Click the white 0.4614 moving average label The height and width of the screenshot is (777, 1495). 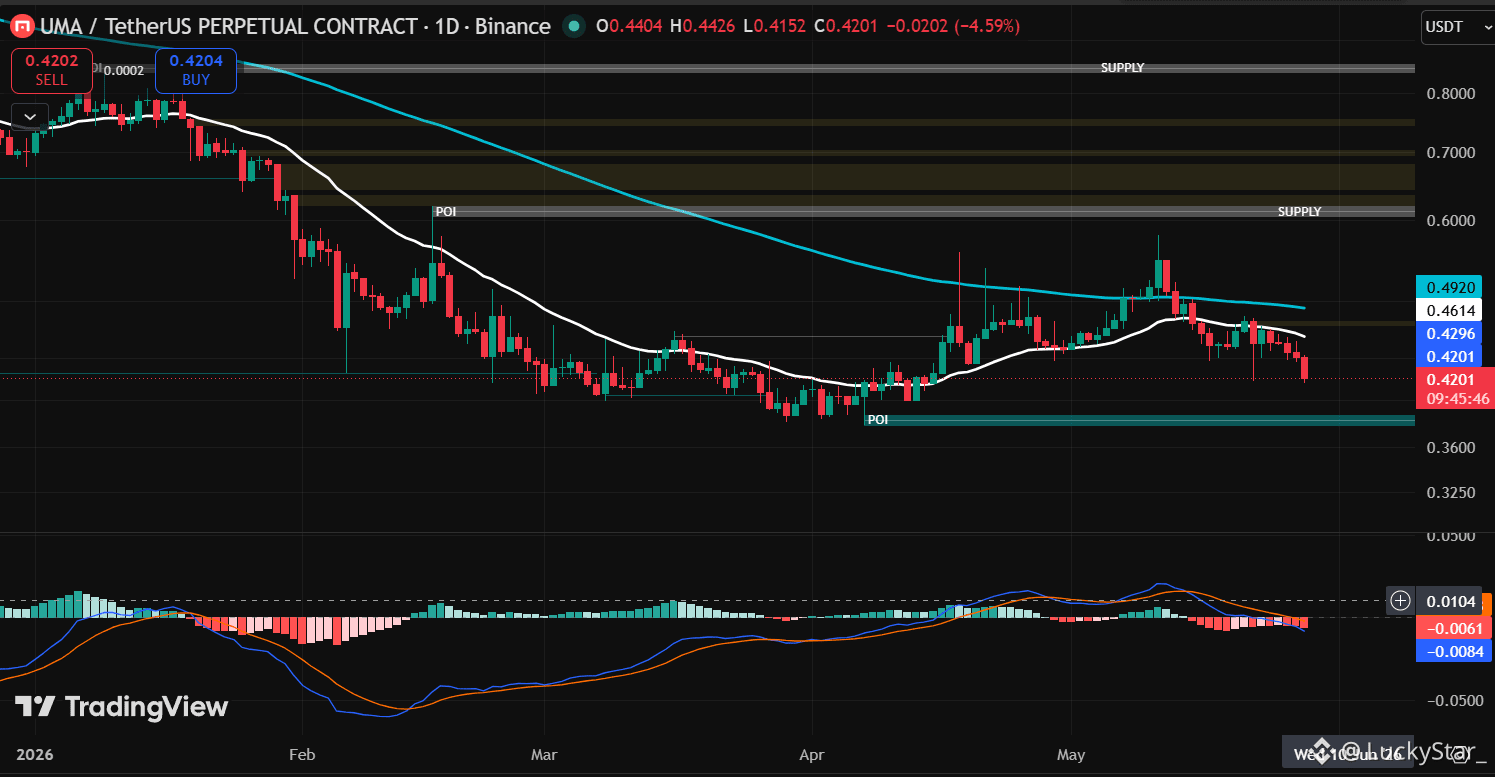coord(1451,310)
